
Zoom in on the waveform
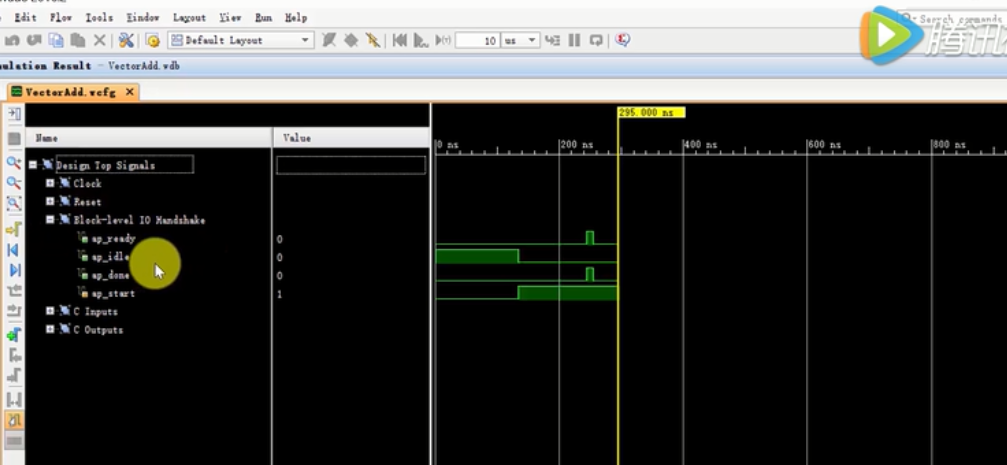pyautogui.click(x=14, y=162)
